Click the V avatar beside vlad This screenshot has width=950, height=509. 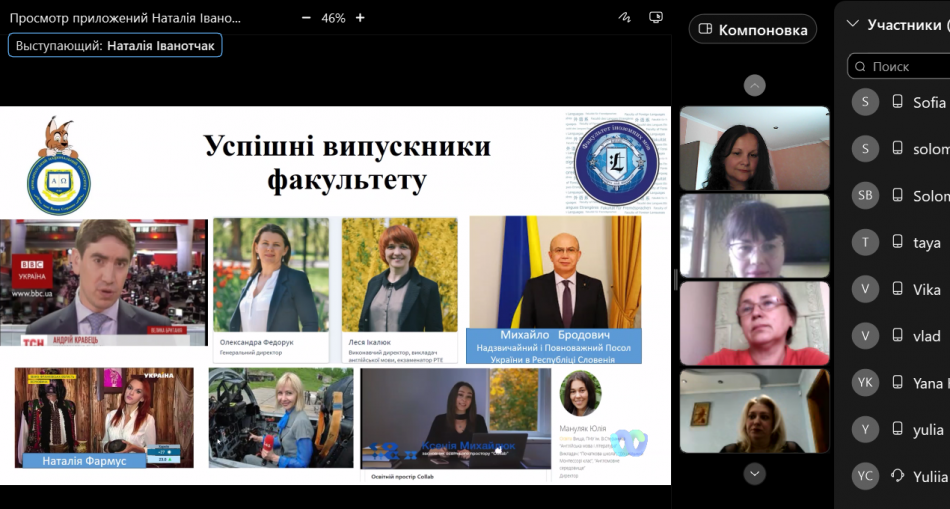coord(865,336)
